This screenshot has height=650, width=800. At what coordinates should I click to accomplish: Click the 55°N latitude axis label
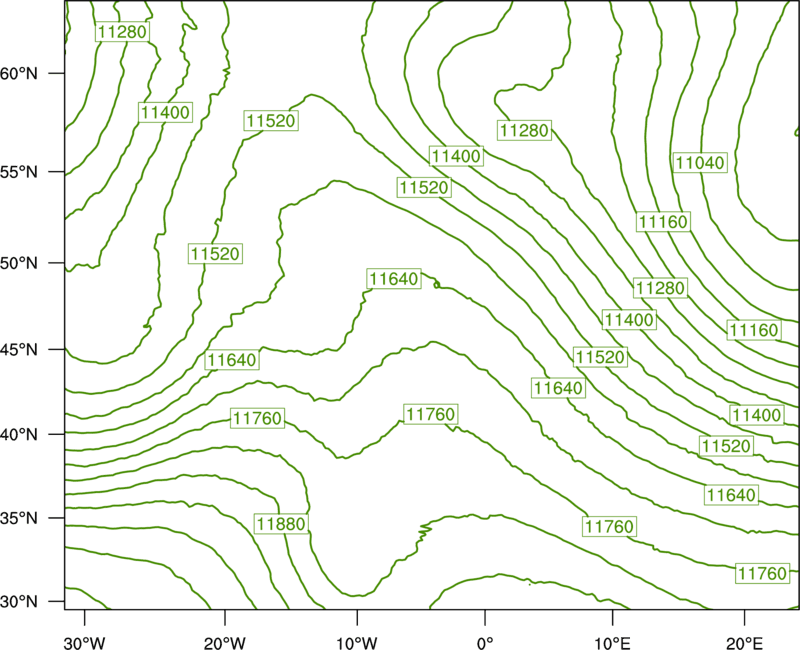tap(19, 172)
